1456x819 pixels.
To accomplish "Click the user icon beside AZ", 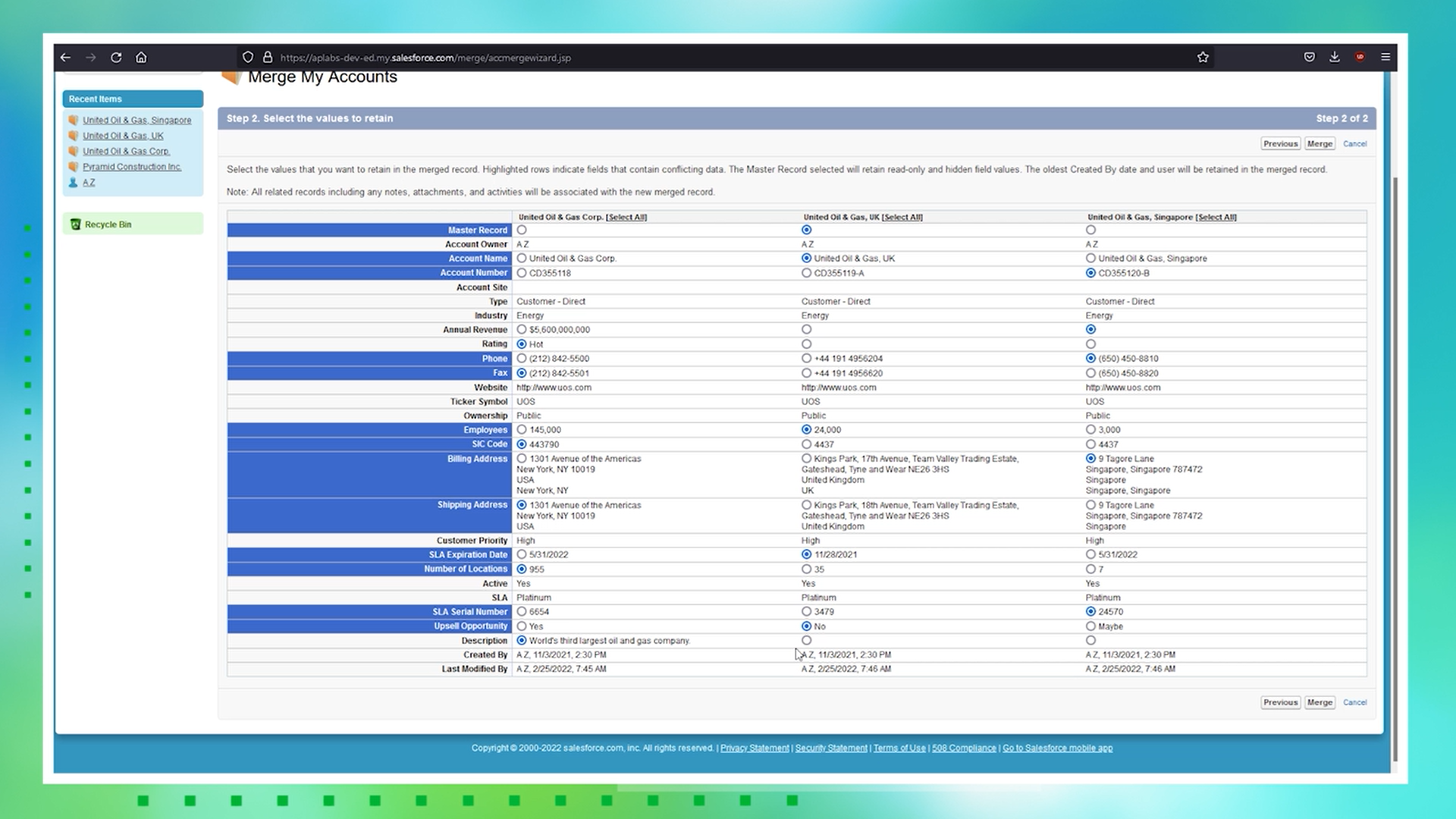I will pyautogui.click(x=74, y=183).
